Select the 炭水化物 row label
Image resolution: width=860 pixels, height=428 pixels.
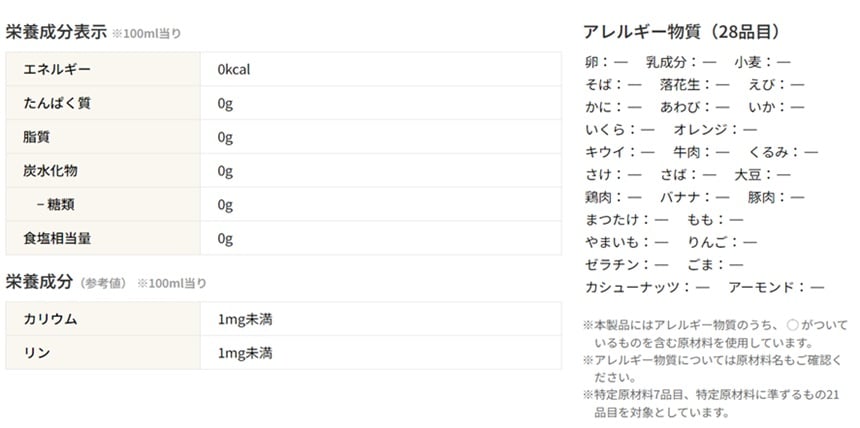(50, 171)
